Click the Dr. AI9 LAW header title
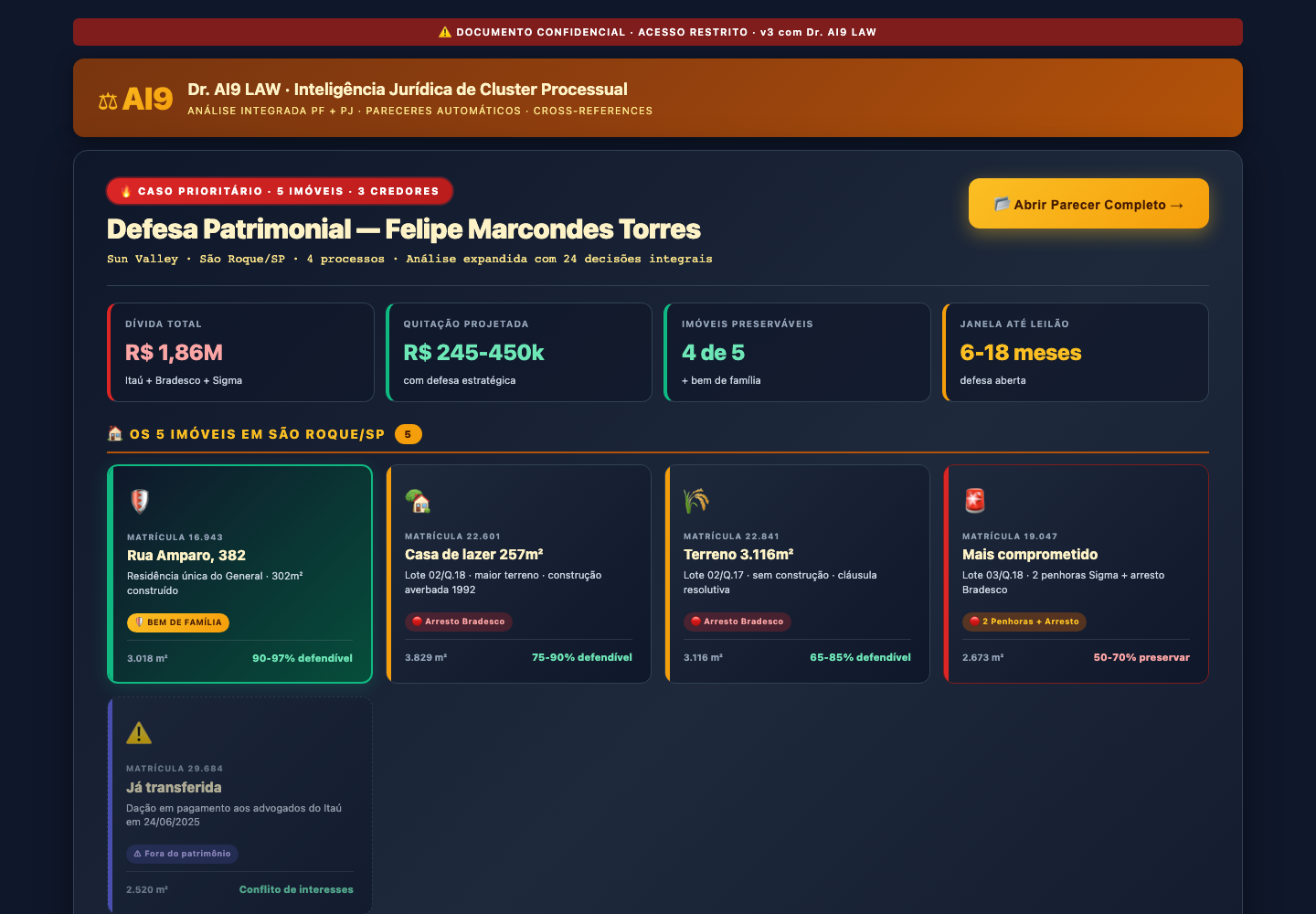Viewport: 1316px width, 914px height. 408,90
